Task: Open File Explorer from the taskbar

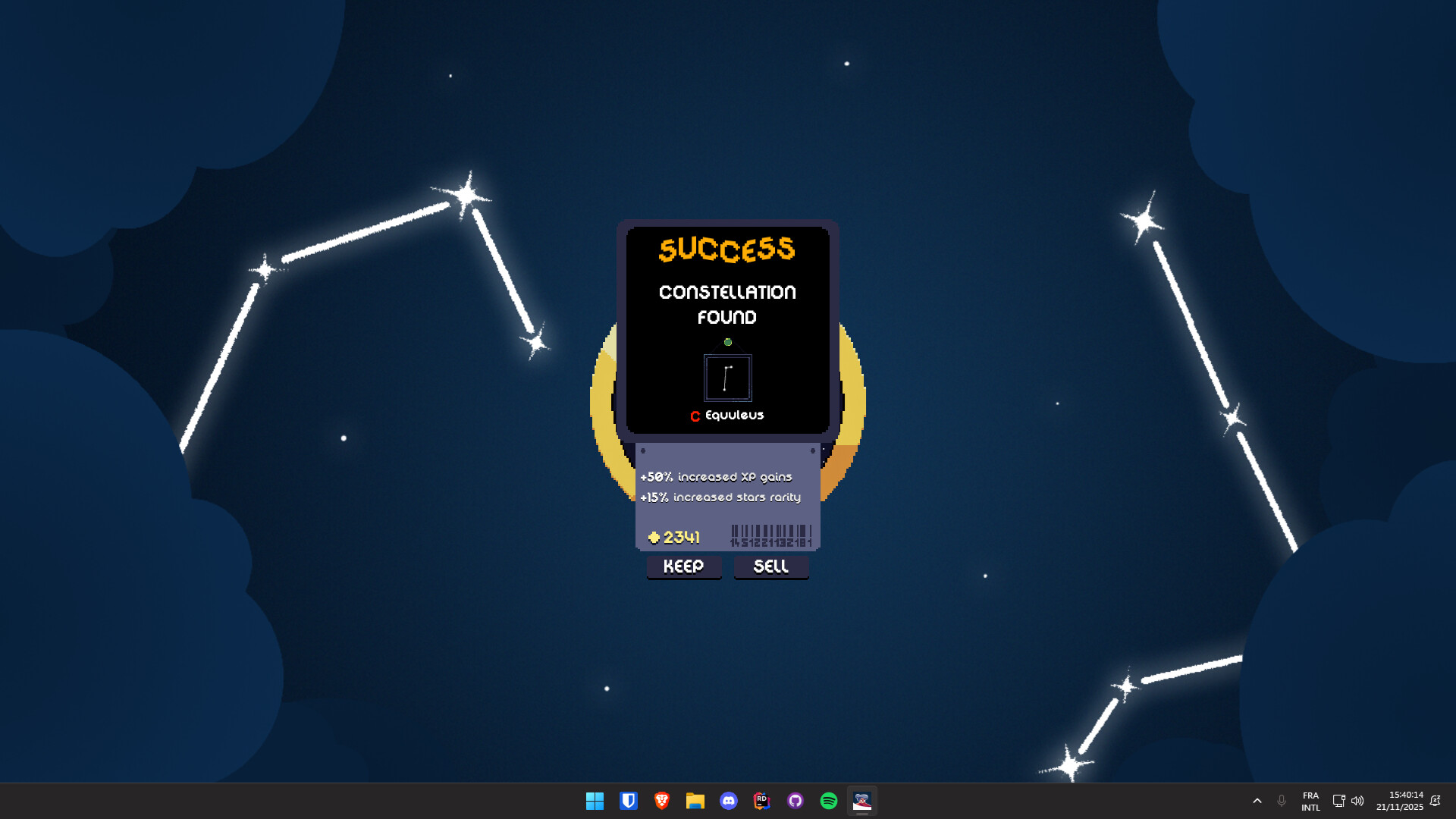Action: point(695,801)
